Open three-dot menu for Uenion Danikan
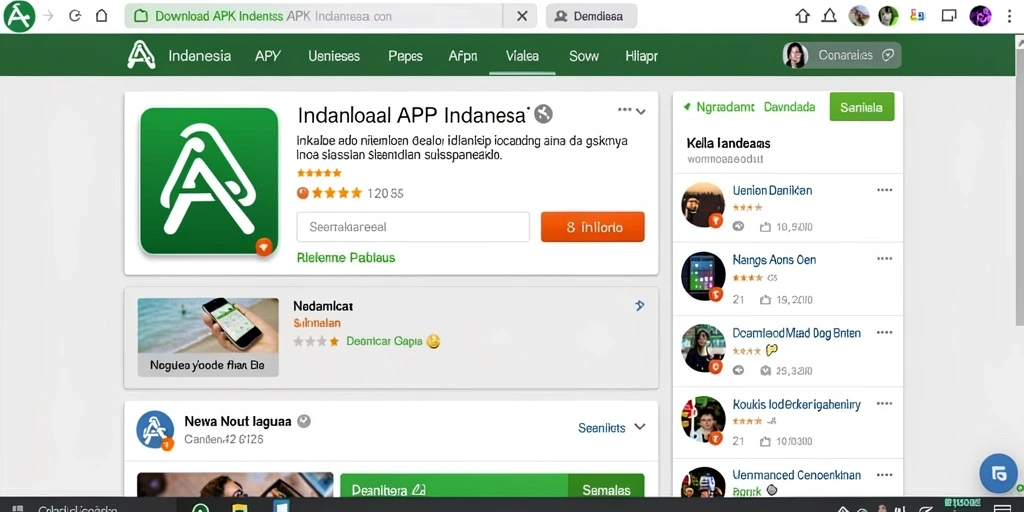The height and width of the screenshot is (512, 1024). click(x=884, y=190)
